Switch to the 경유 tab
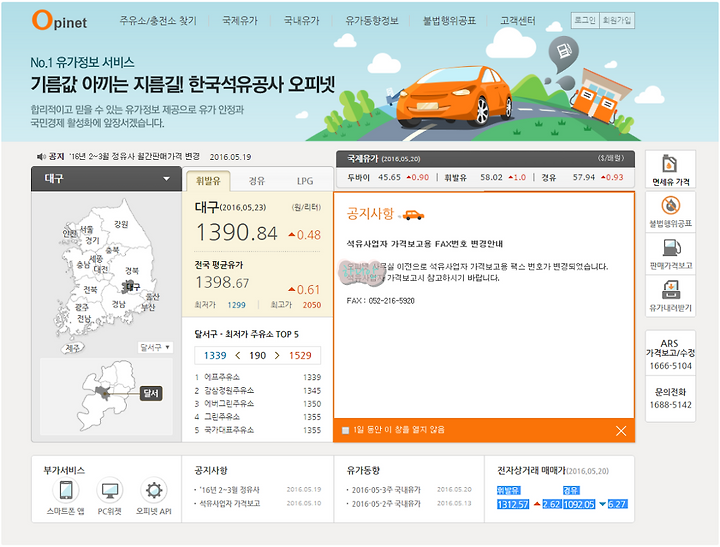 click(257, 181)
